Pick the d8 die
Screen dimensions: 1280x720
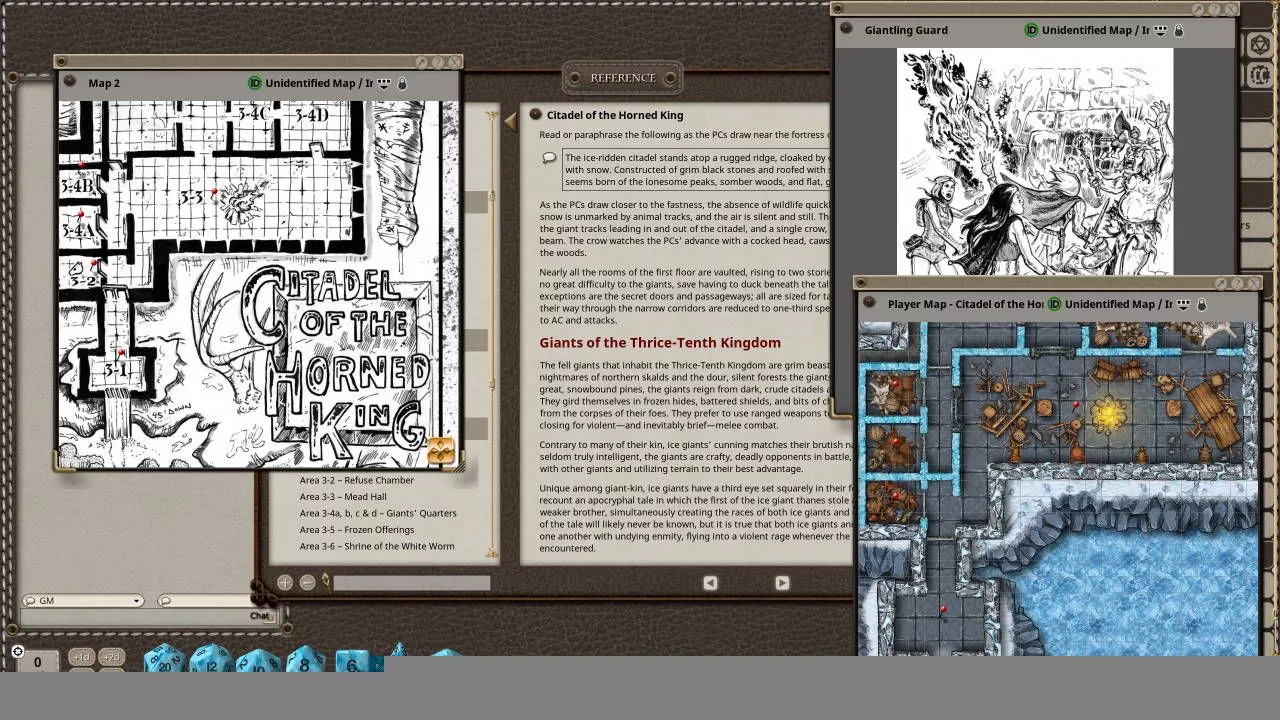tap(305, 661)
